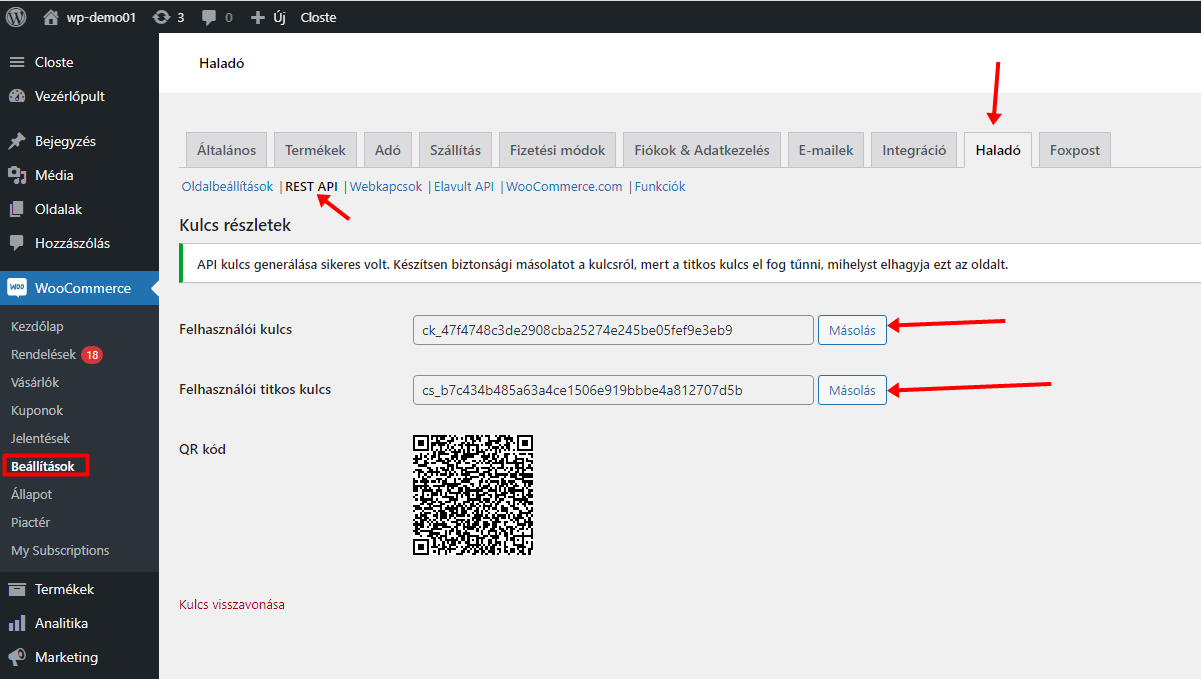Select the Foxpost settings tab
The image size is (1201, 679).
1074,150
